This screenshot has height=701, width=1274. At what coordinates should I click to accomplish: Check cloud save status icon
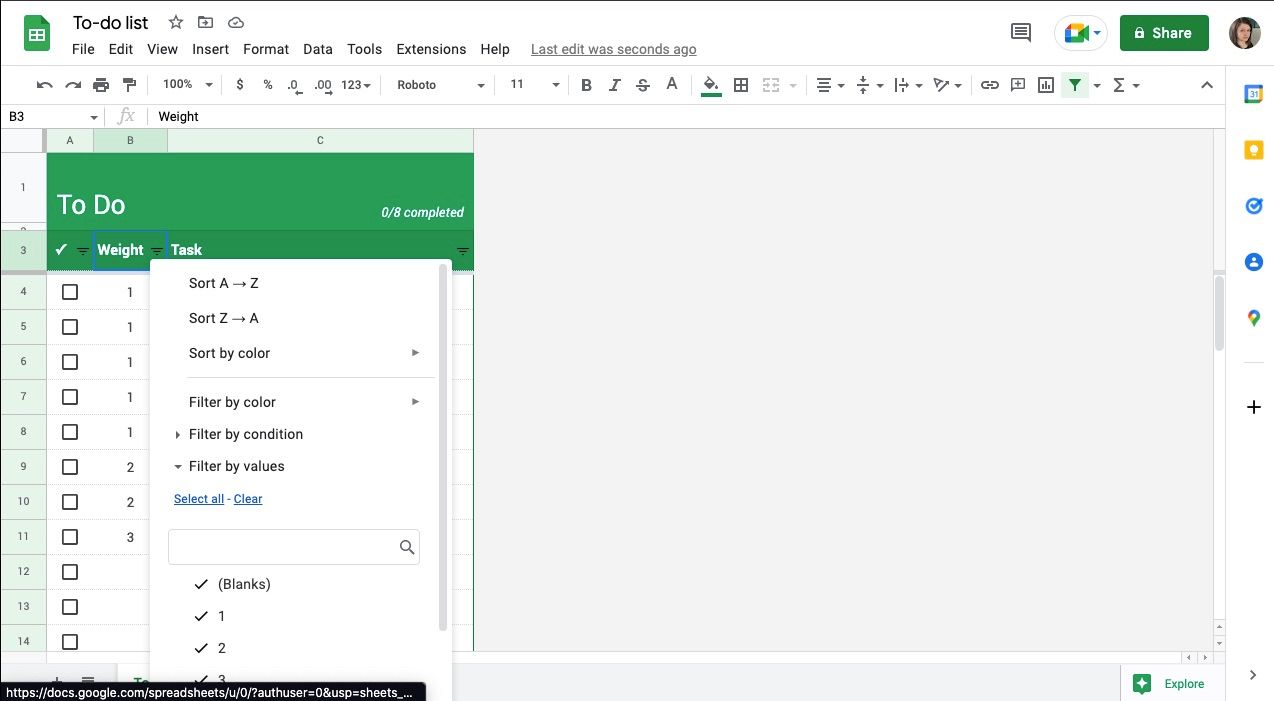(236, 22)
